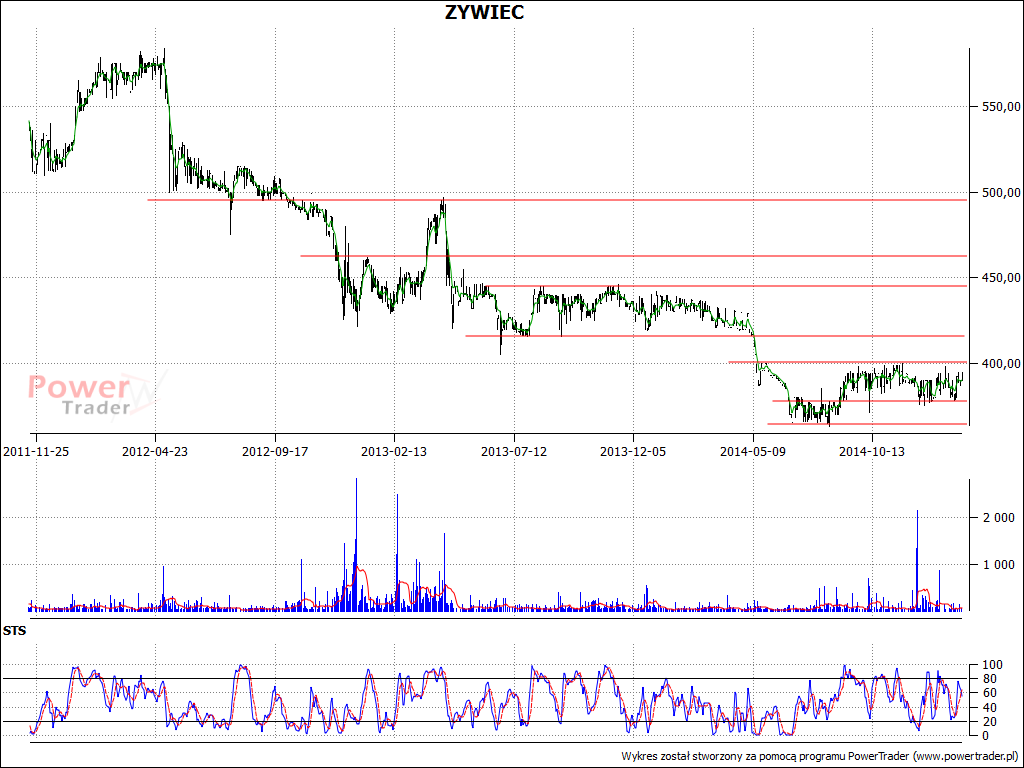This screenshot has height=768, width=1024.
Task: Click the 500,00 price axis label
Action: click(1002, 193)
